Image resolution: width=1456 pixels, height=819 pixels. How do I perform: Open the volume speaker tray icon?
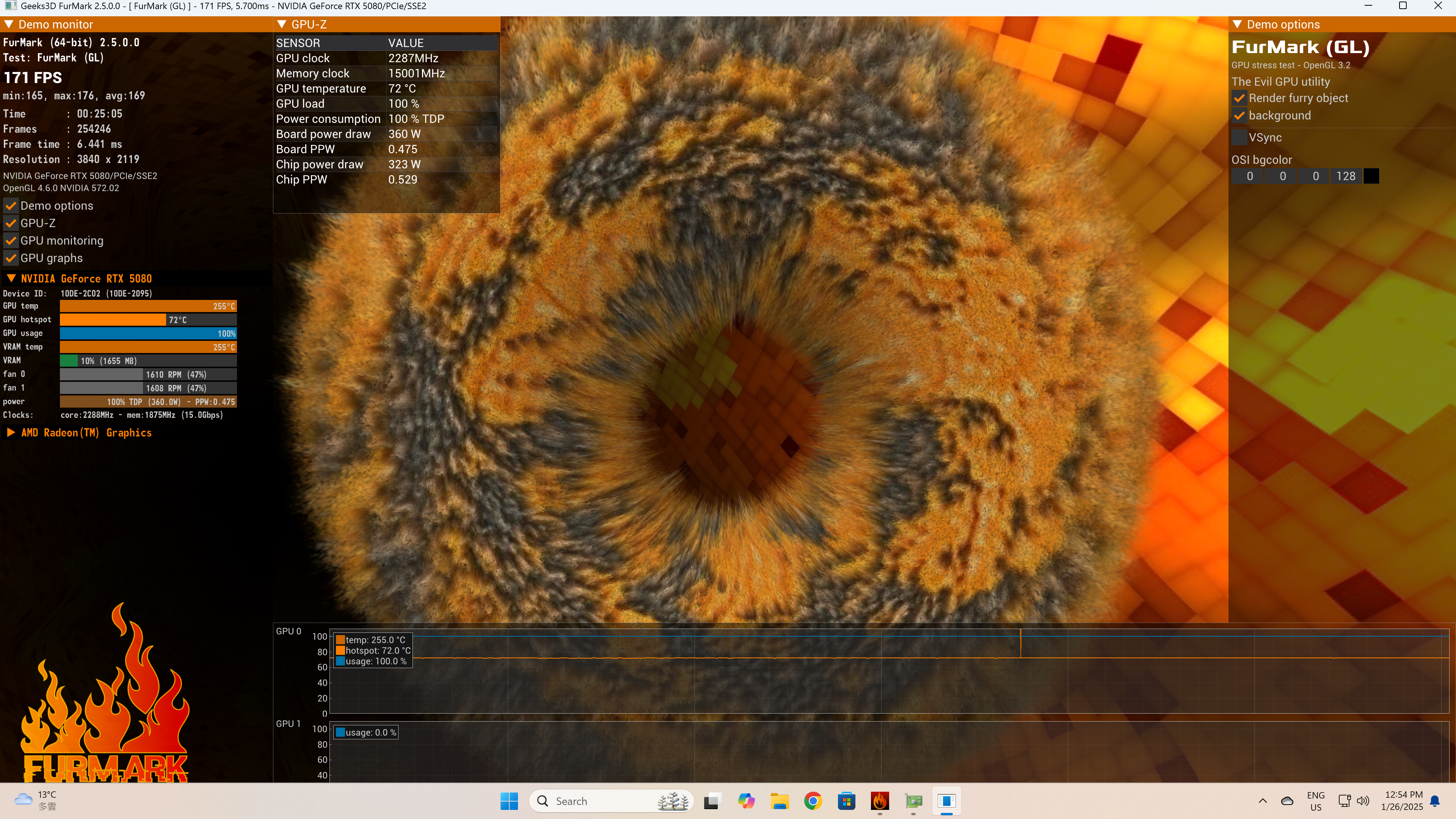tap(1363, 801)
